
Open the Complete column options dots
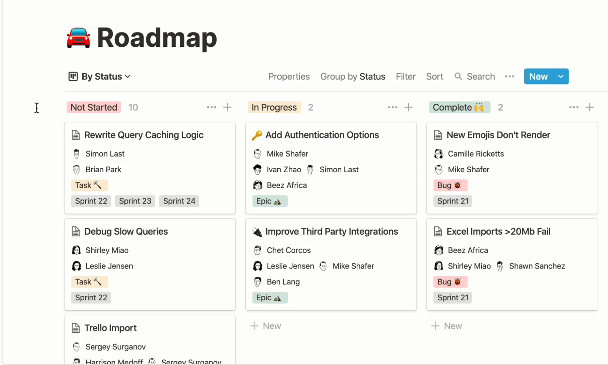(573, 107)
